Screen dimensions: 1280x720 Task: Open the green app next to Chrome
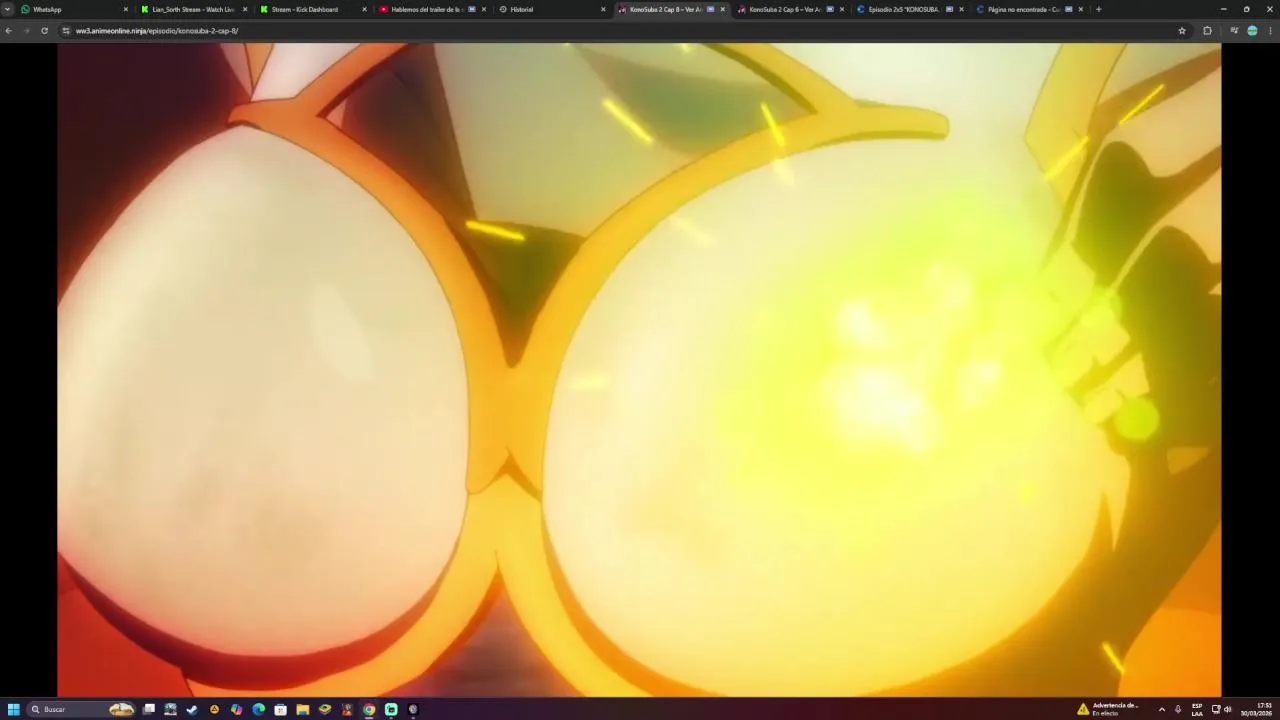coord(391,709)
